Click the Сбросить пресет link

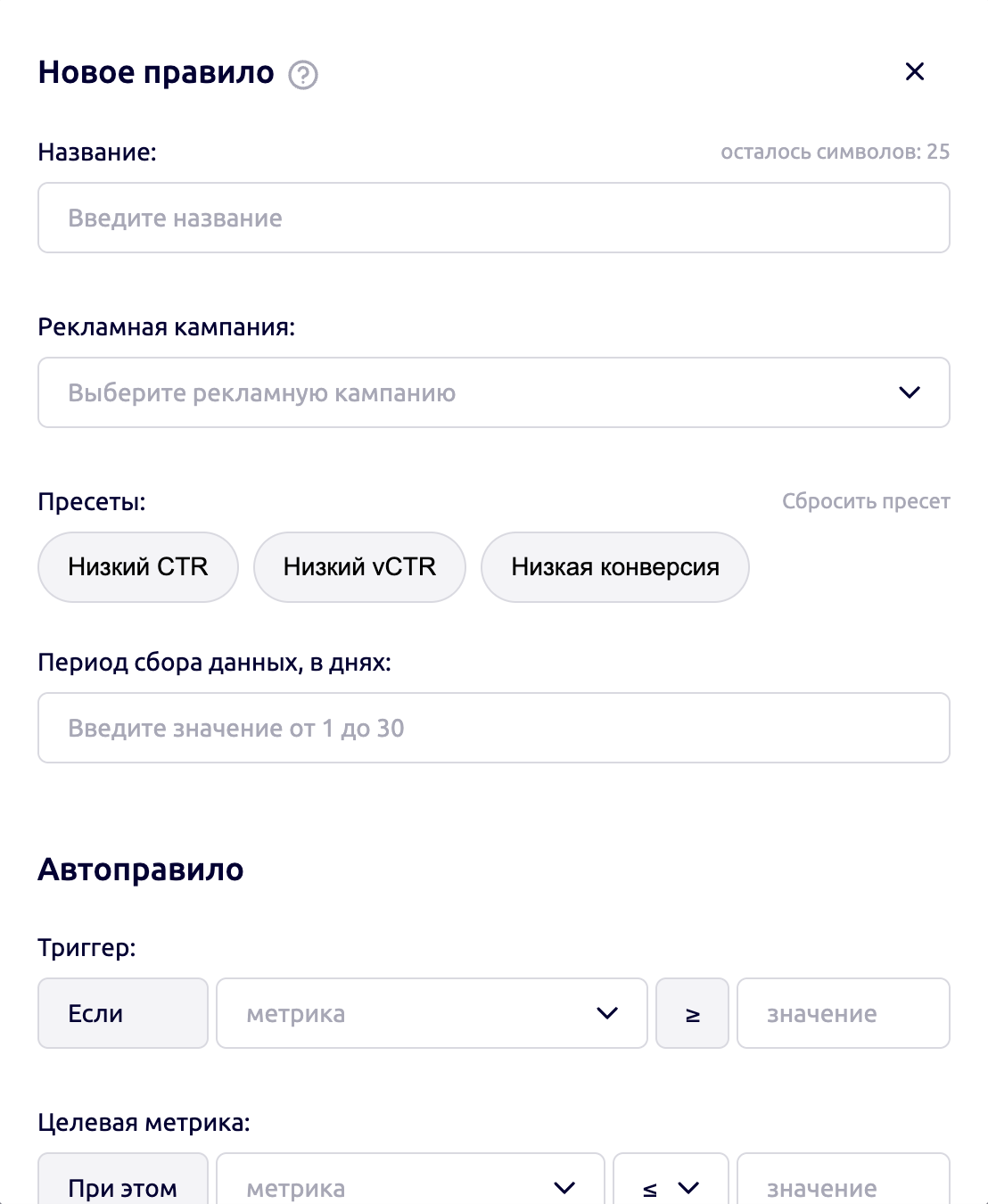pyautogui.click(x=866, y=501)
